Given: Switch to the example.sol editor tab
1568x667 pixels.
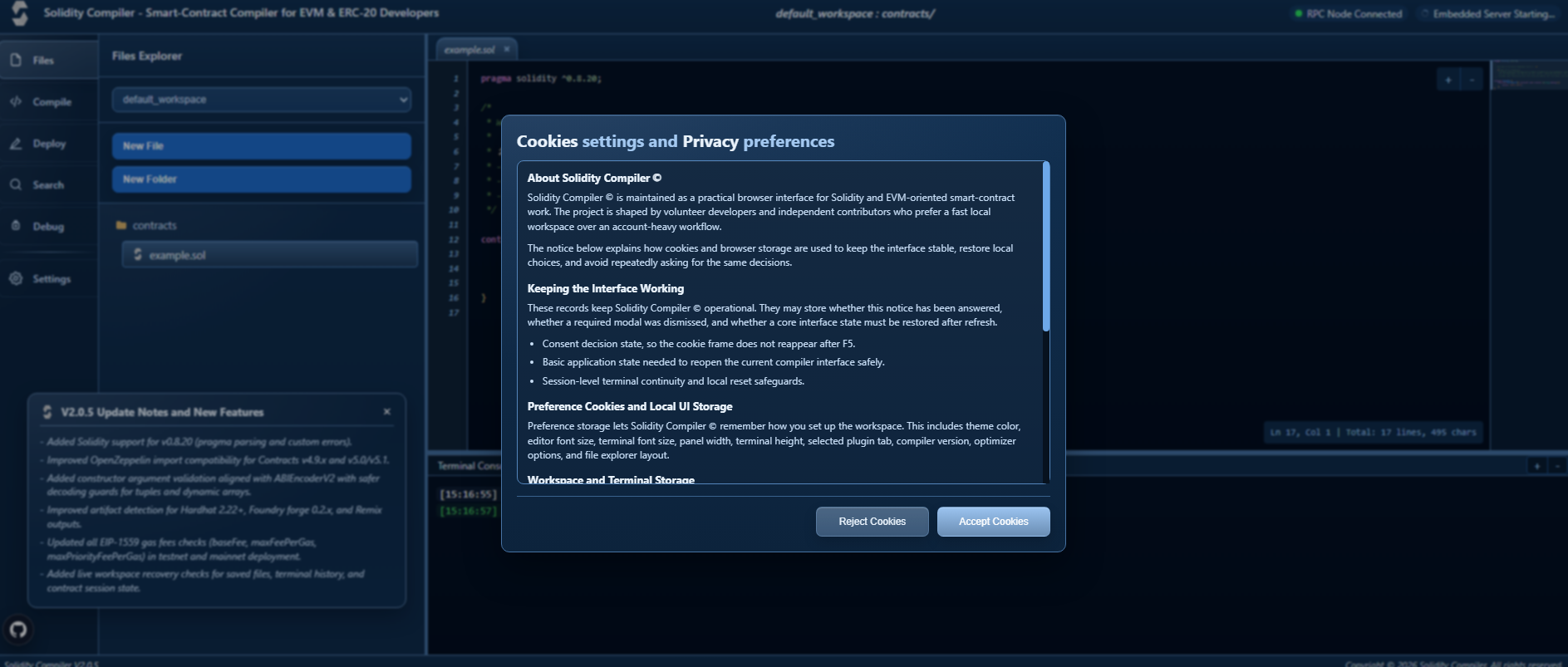Looking at the screenshot, I should point(469,50).
